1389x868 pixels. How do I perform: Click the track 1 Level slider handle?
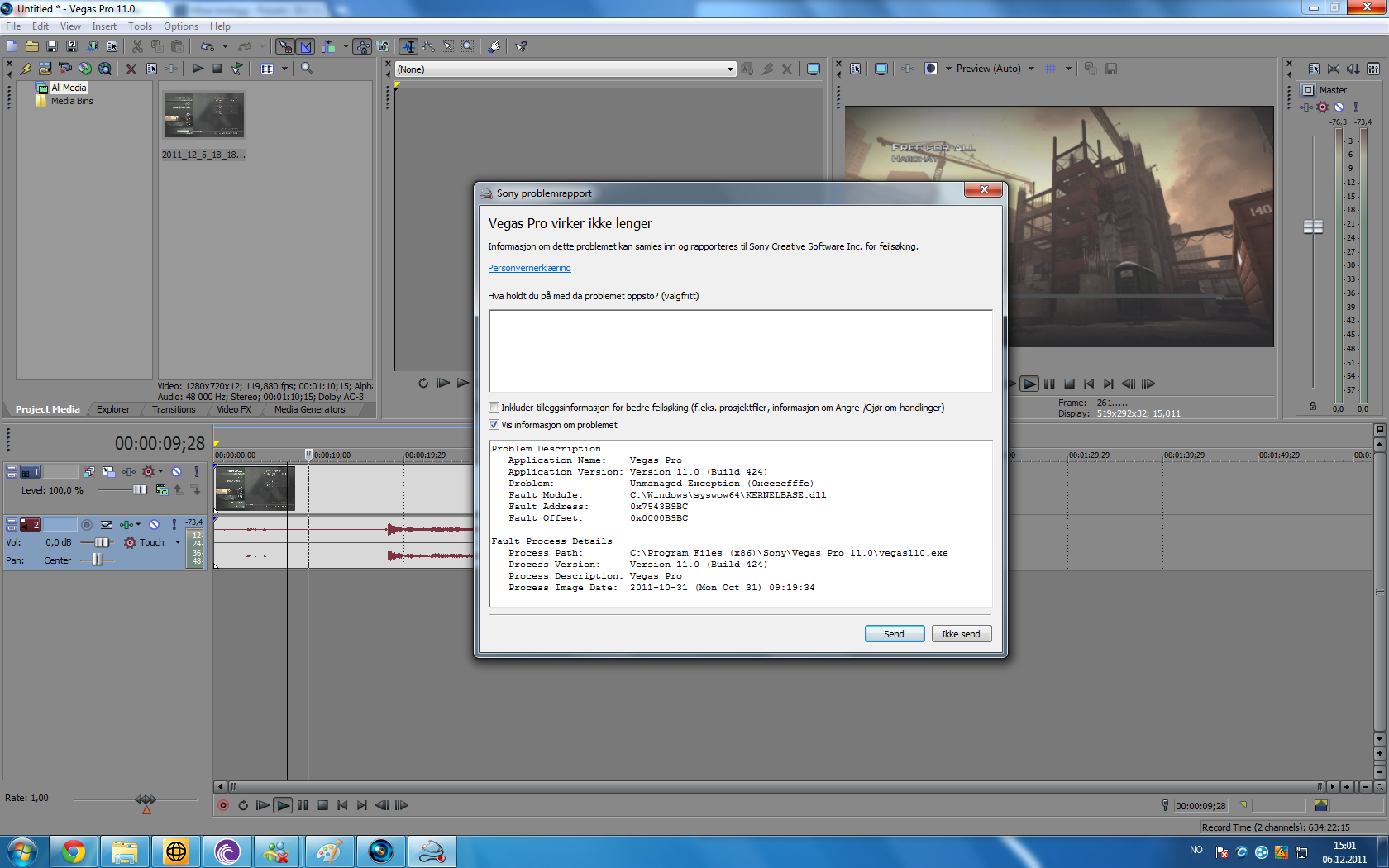click(139, 490)
